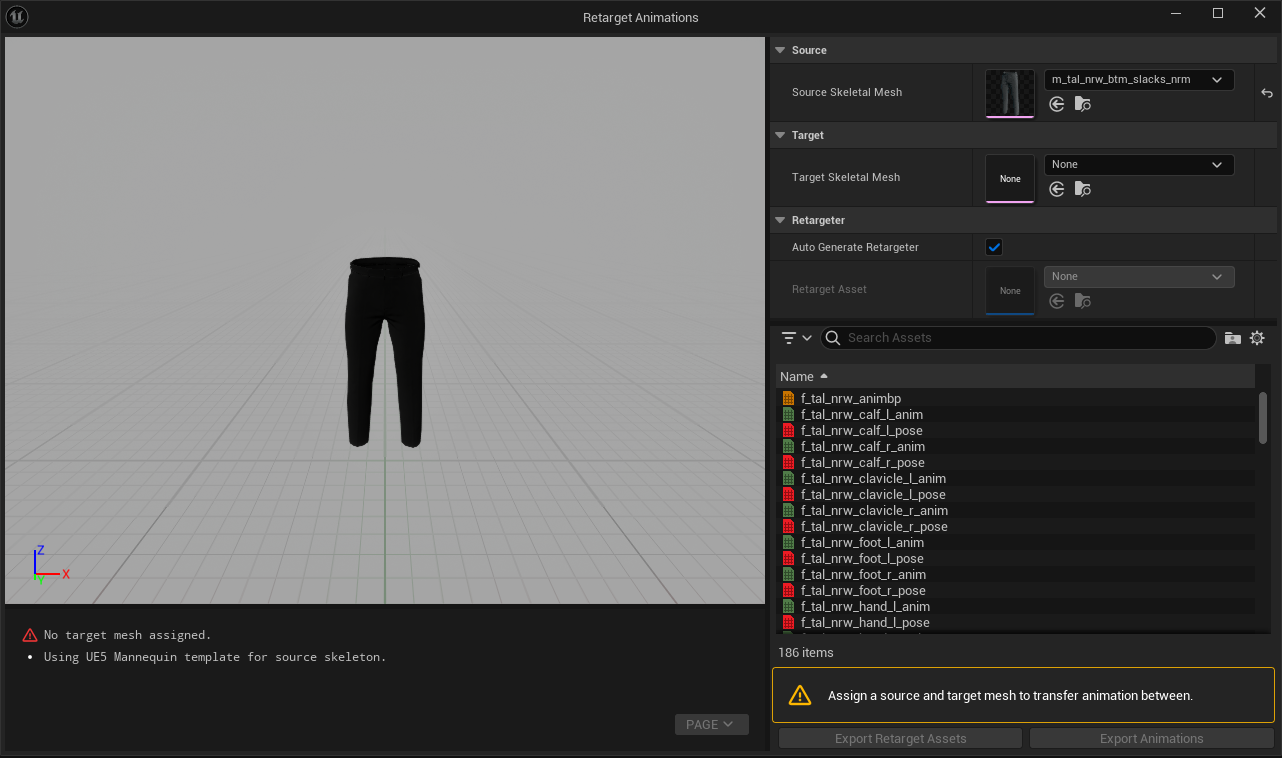Toggle Auto Generate Retargeter checkbox
Viewport: 1282px width, 758px height.
994,247
